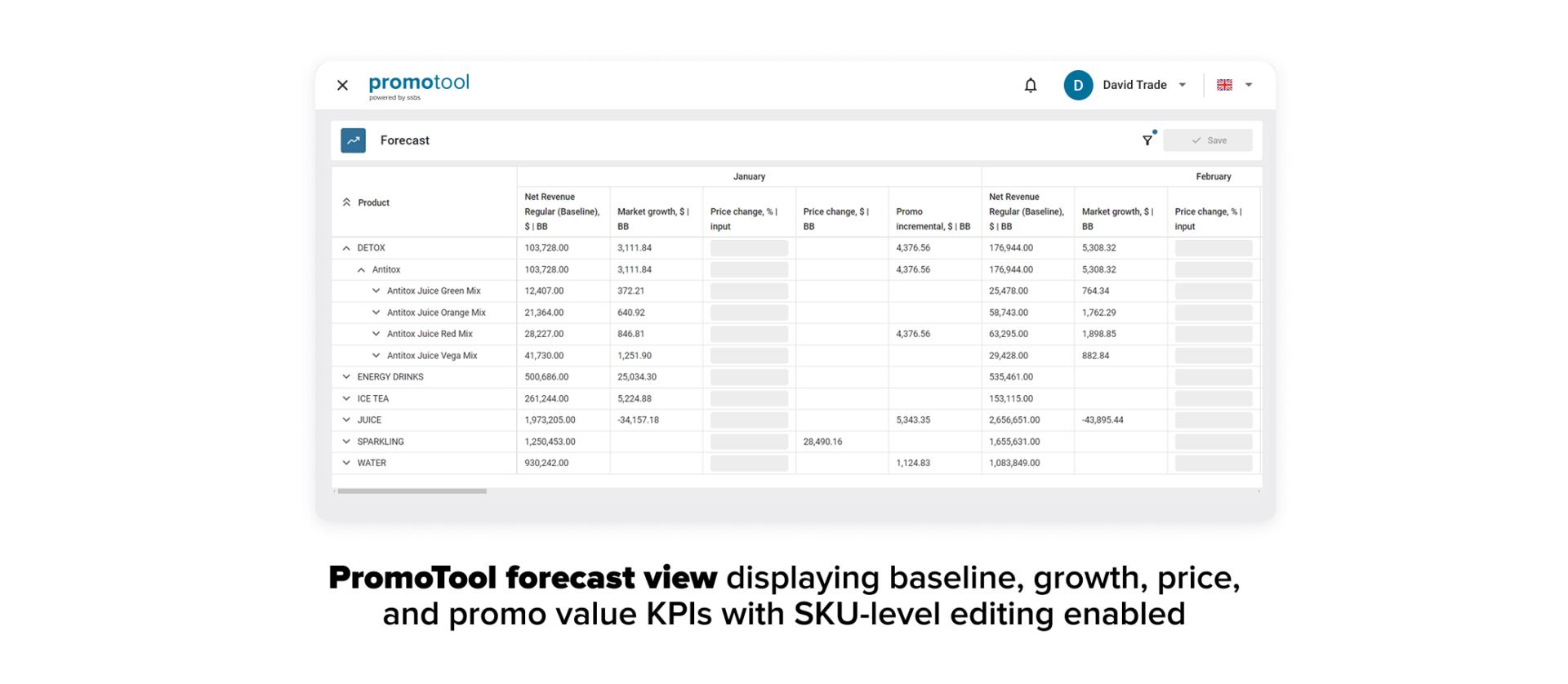The image size is (1568, 684).
Task: Expand Antitox Juice Red Mix row
Action: pos(376,334)
